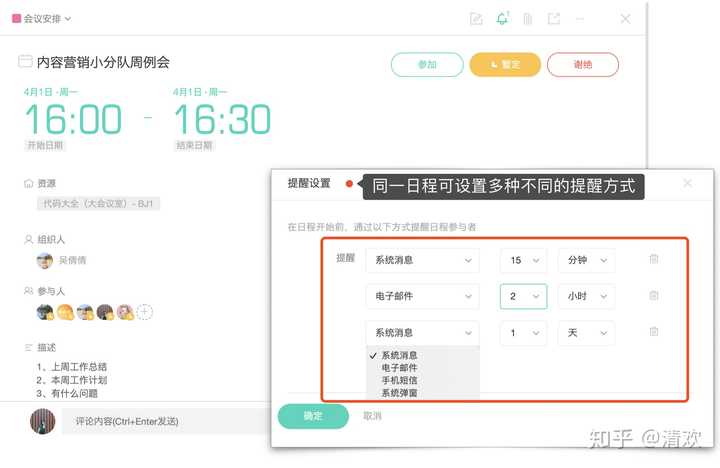This screenshot has width=720, height=468.
Task: Open the 会议安排 calendar dropdown
Action: tap(41, 18)
